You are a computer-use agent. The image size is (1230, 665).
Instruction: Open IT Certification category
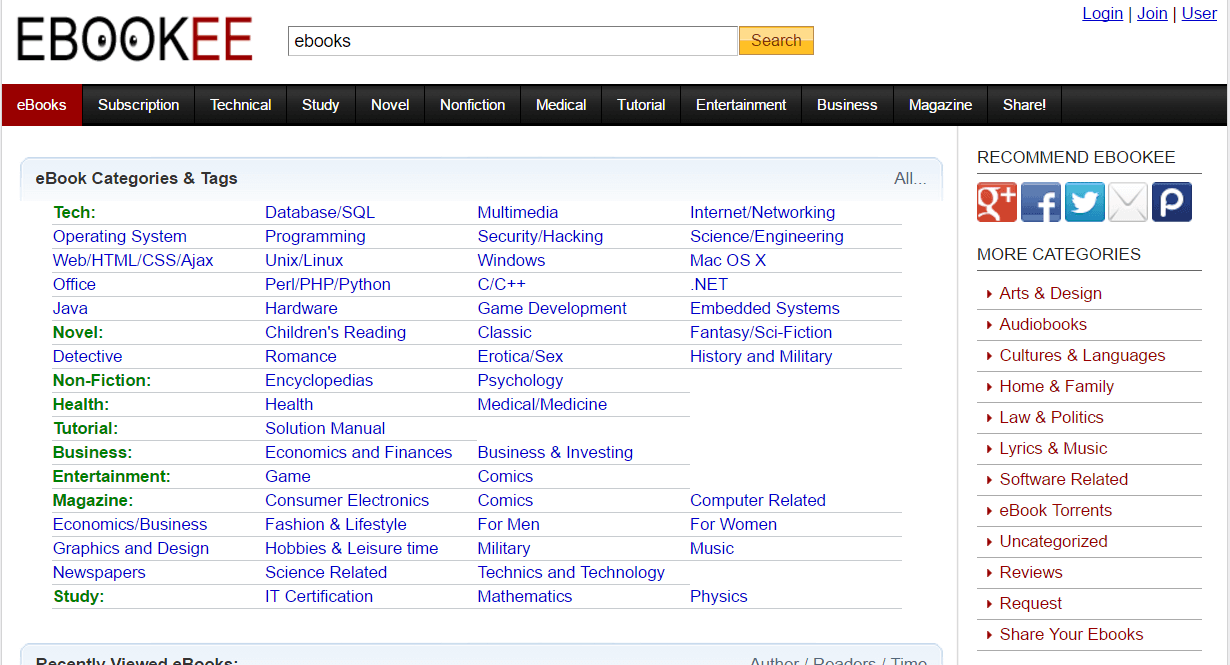tap(319, 596)
